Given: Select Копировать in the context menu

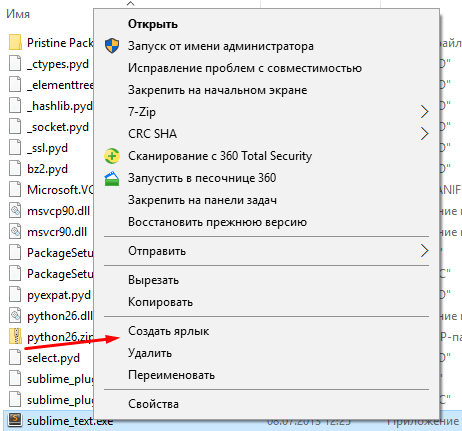Looking at the screenshot, I should click(160, 302).
